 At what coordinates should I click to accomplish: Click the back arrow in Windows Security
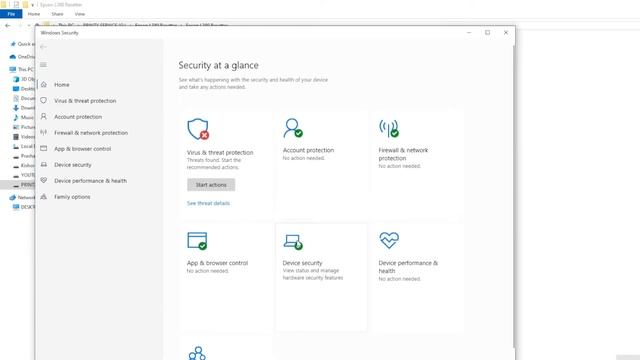[43, 47]
